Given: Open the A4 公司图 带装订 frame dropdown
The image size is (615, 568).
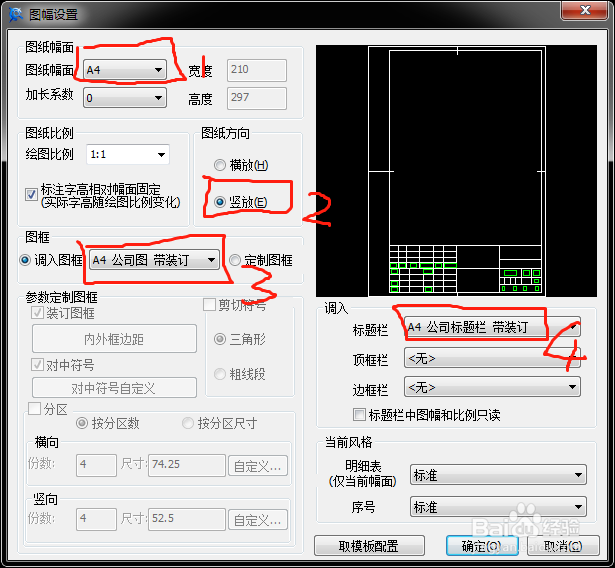Looking at the screenshot, I should pyautogui.click(x=154, y=260).
